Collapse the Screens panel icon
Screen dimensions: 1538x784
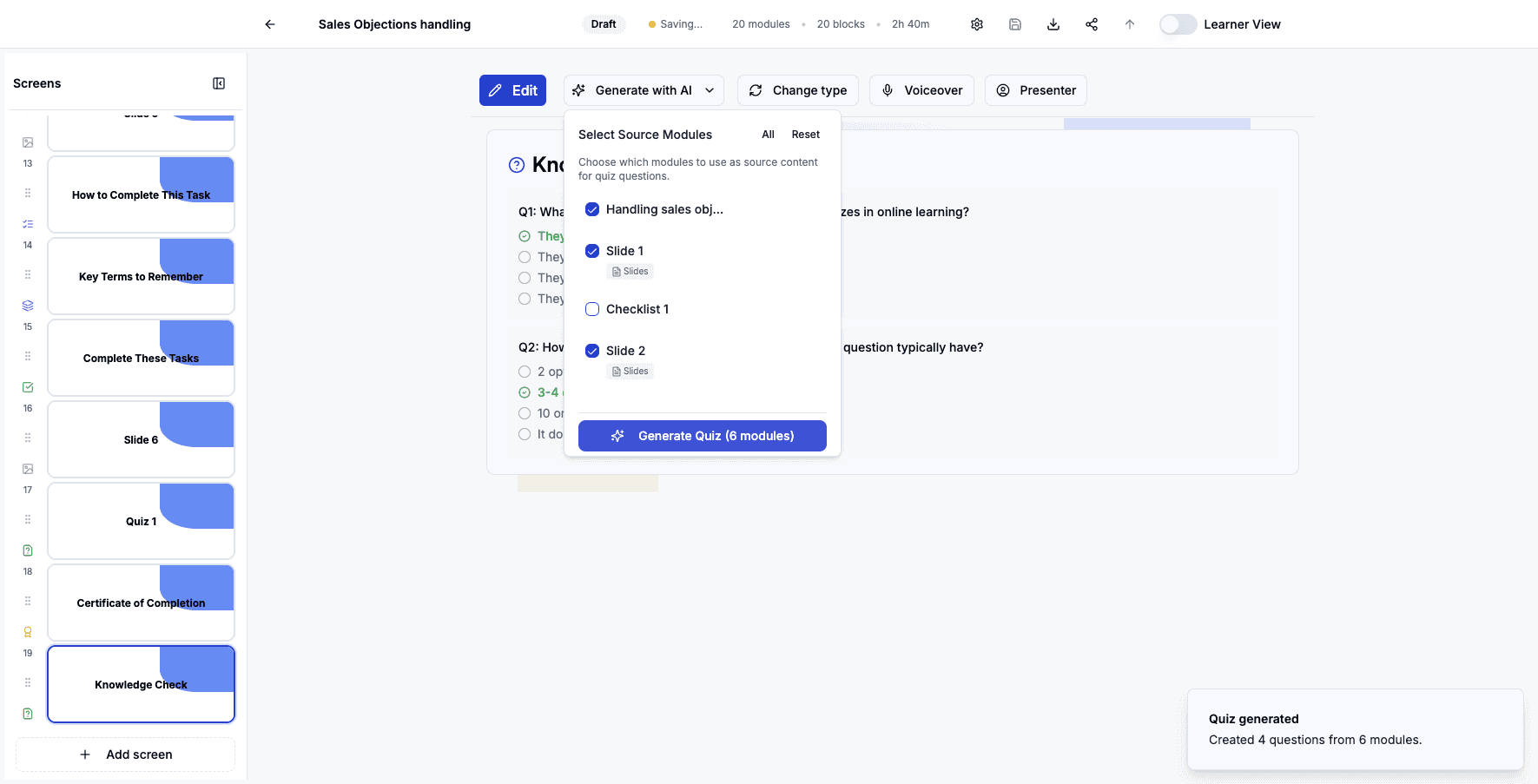[219, 83]
